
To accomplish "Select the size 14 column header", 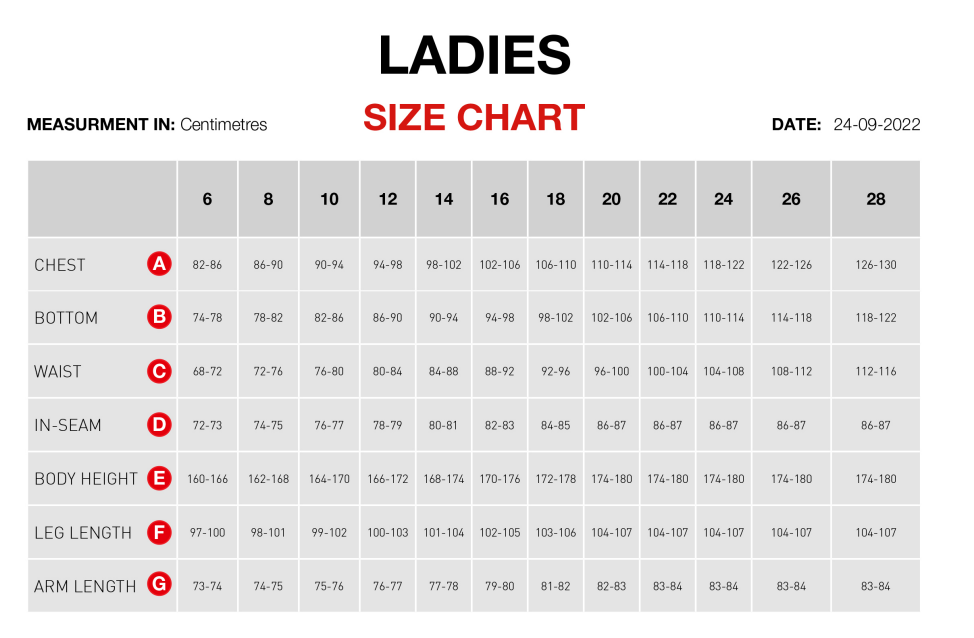I will point(444,199).
